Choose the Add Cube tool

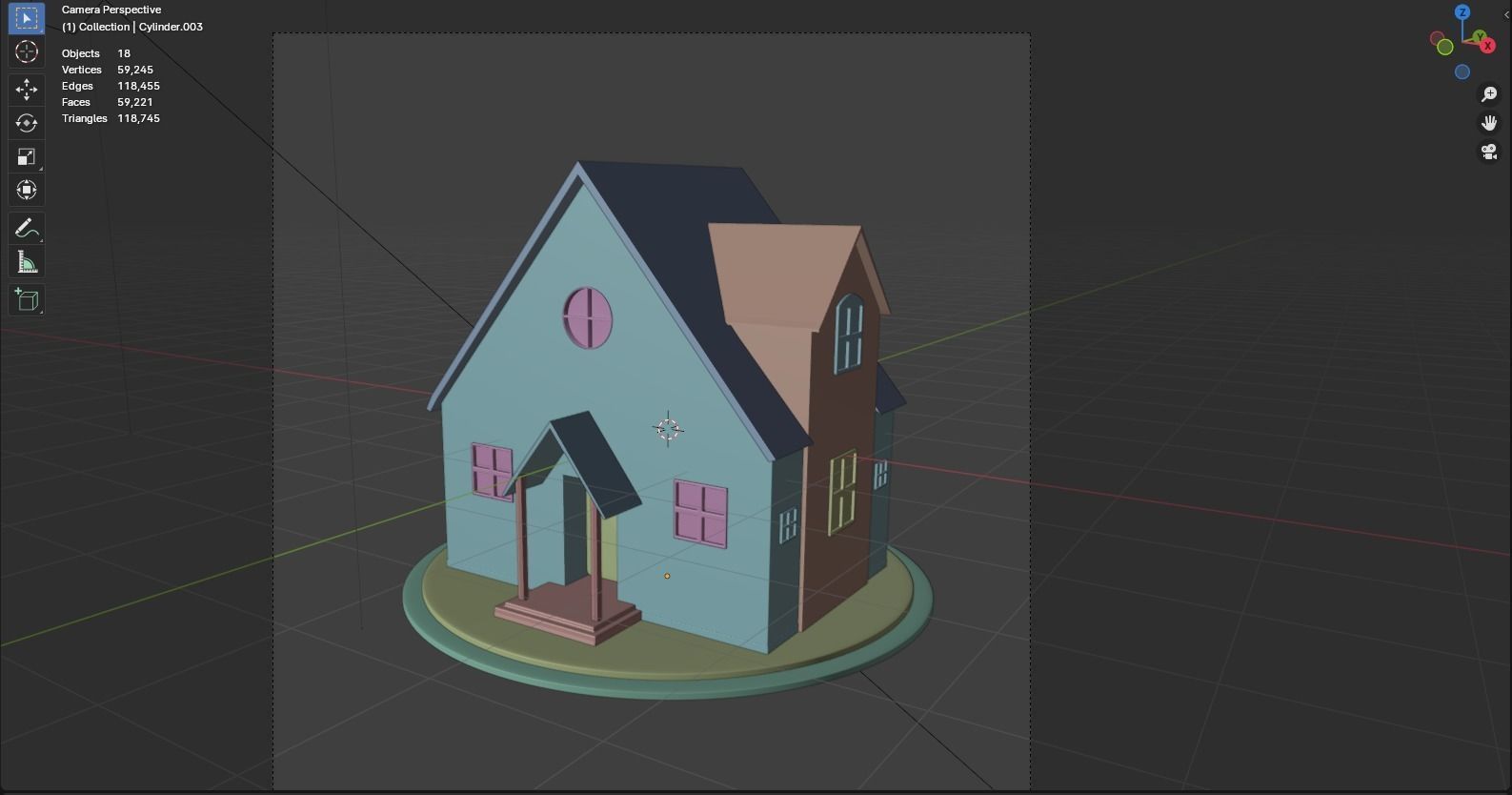pyautogui.click(x=26, y=300)
